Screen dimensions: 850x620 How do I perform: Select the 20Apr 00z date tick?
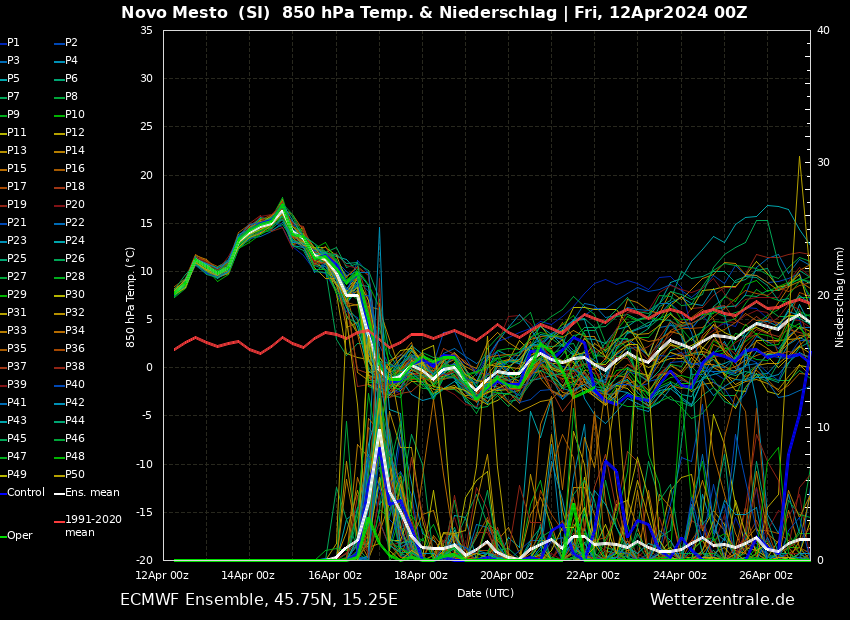(x=507, y=575)
